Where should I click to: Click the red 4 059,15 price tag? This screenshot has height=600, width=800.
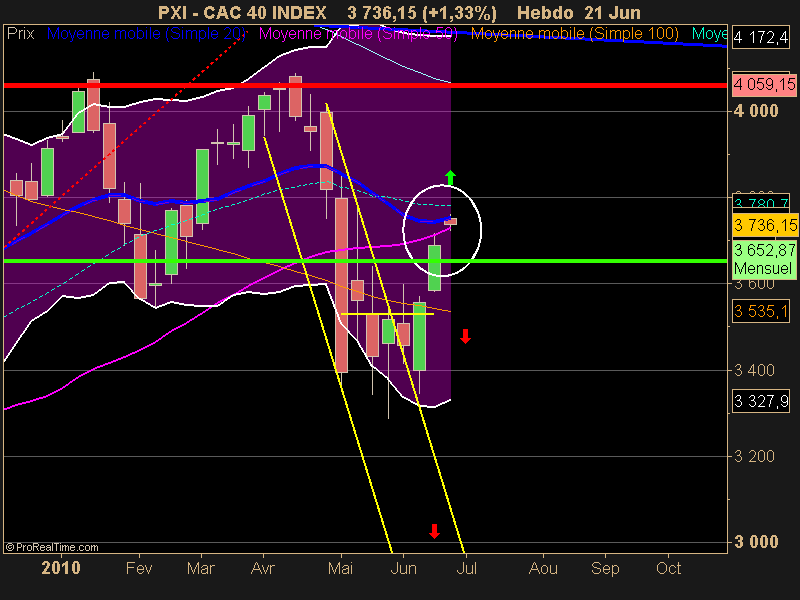764,84
